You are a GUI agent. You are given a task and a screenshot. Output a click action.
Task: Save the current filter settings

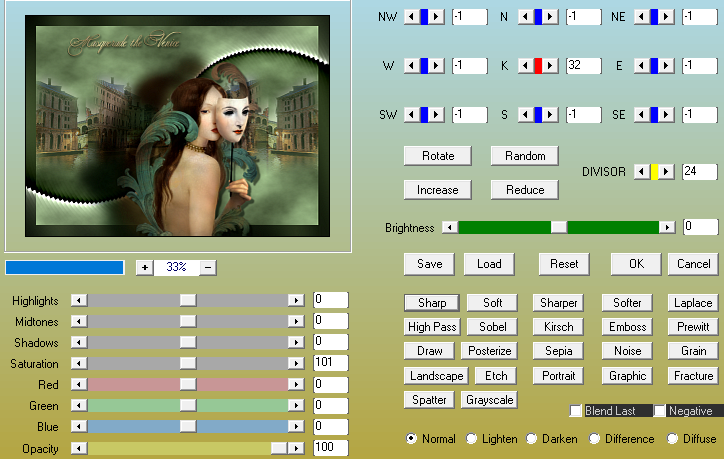[x=429, y=264]
